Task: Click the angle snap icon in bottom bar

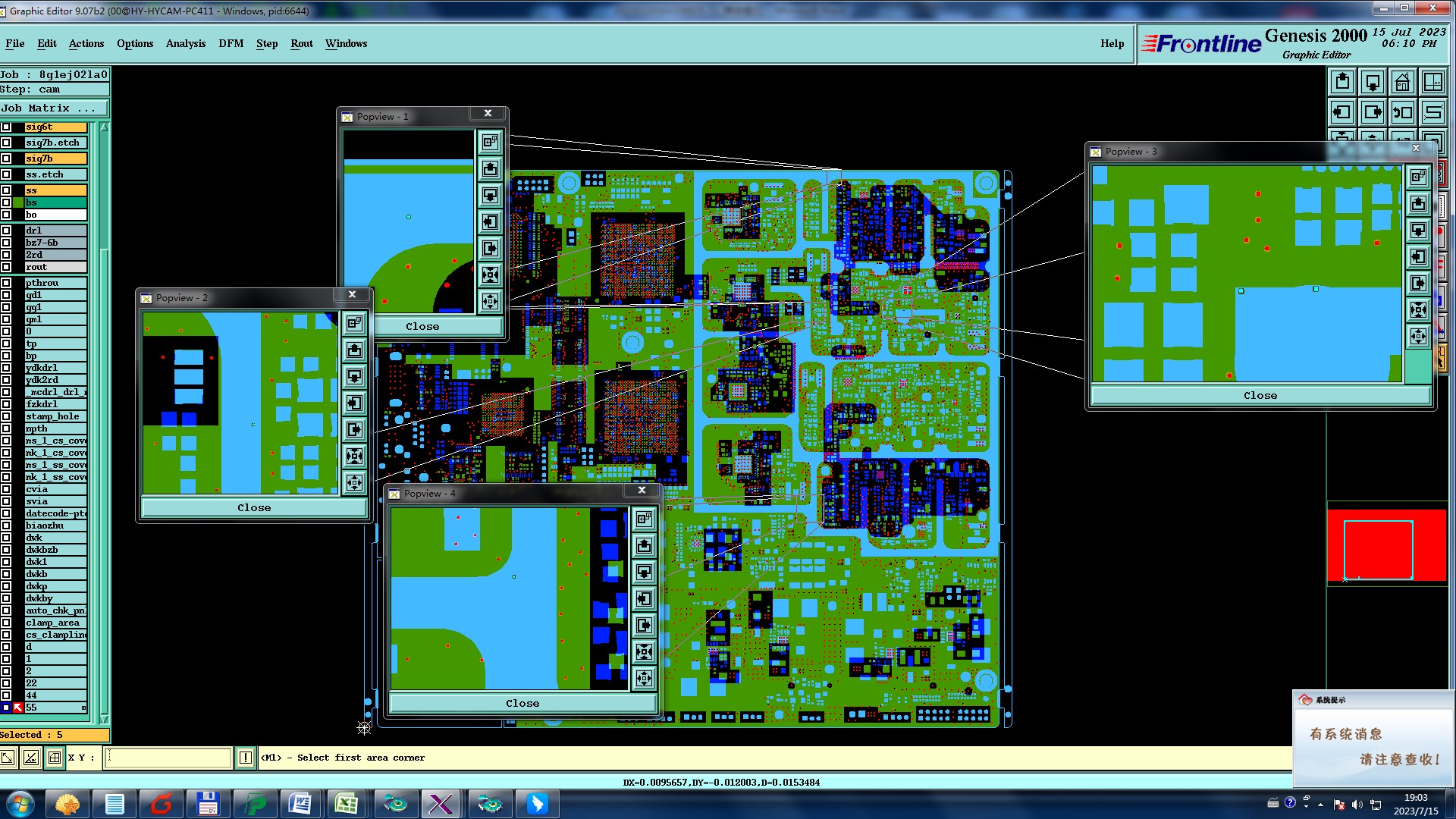Action: 31,757
